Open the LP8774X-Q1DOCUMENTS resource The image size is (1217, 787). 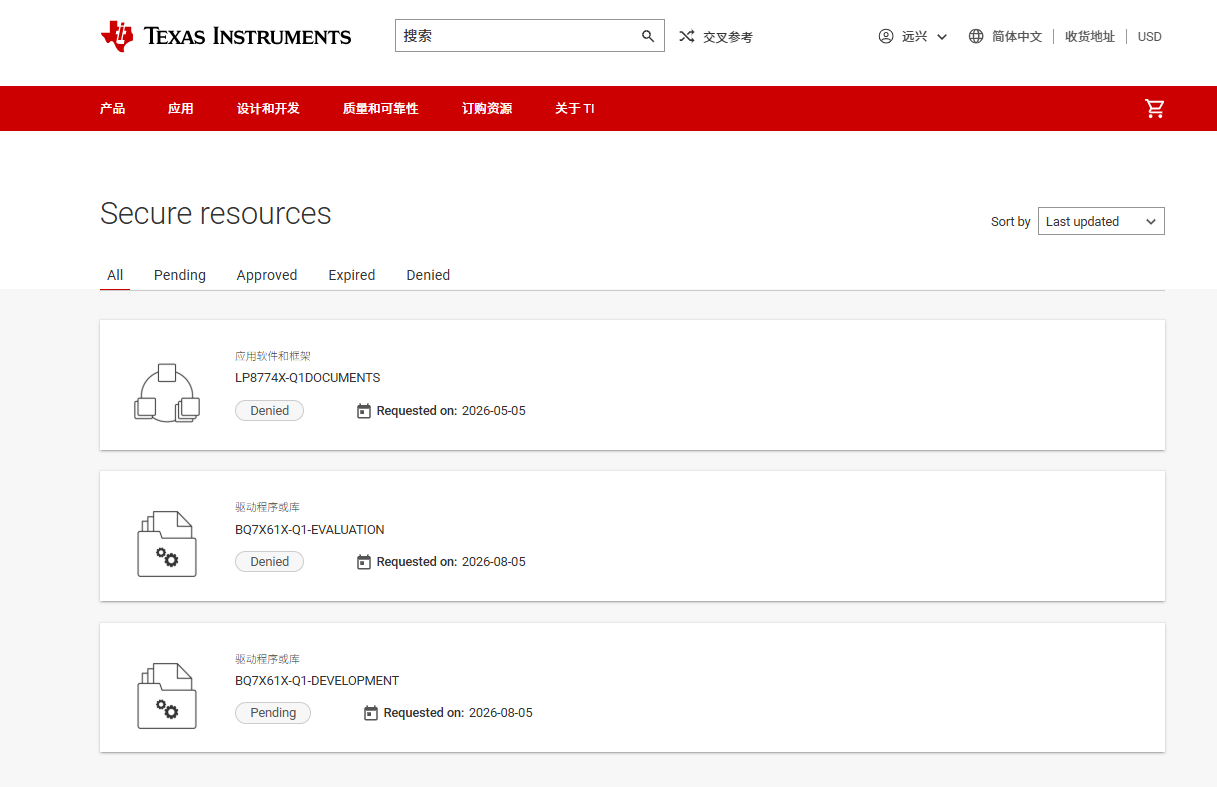coord(308,378)
